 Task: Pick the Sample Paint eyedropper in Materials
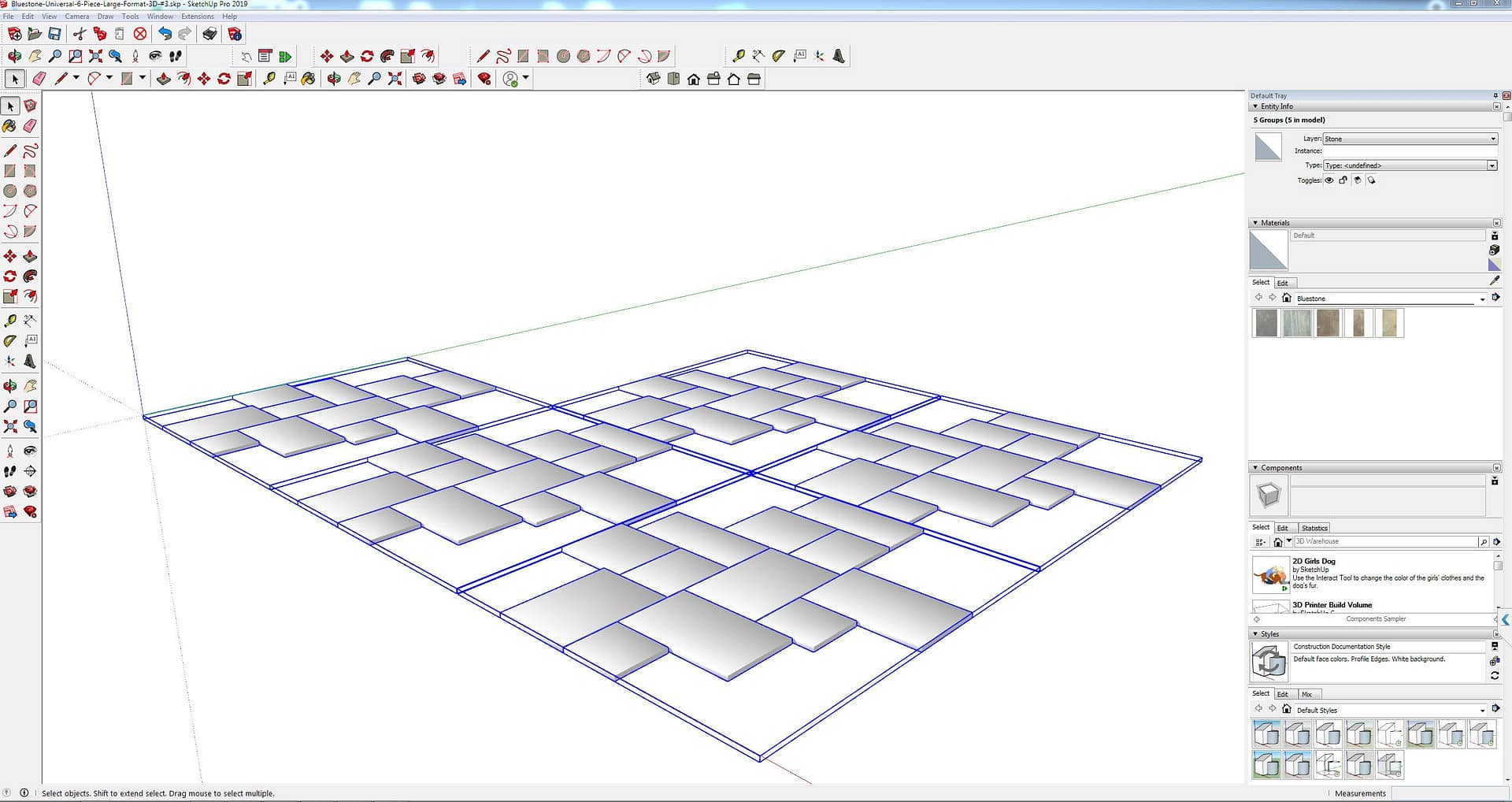click(1495, 280)
